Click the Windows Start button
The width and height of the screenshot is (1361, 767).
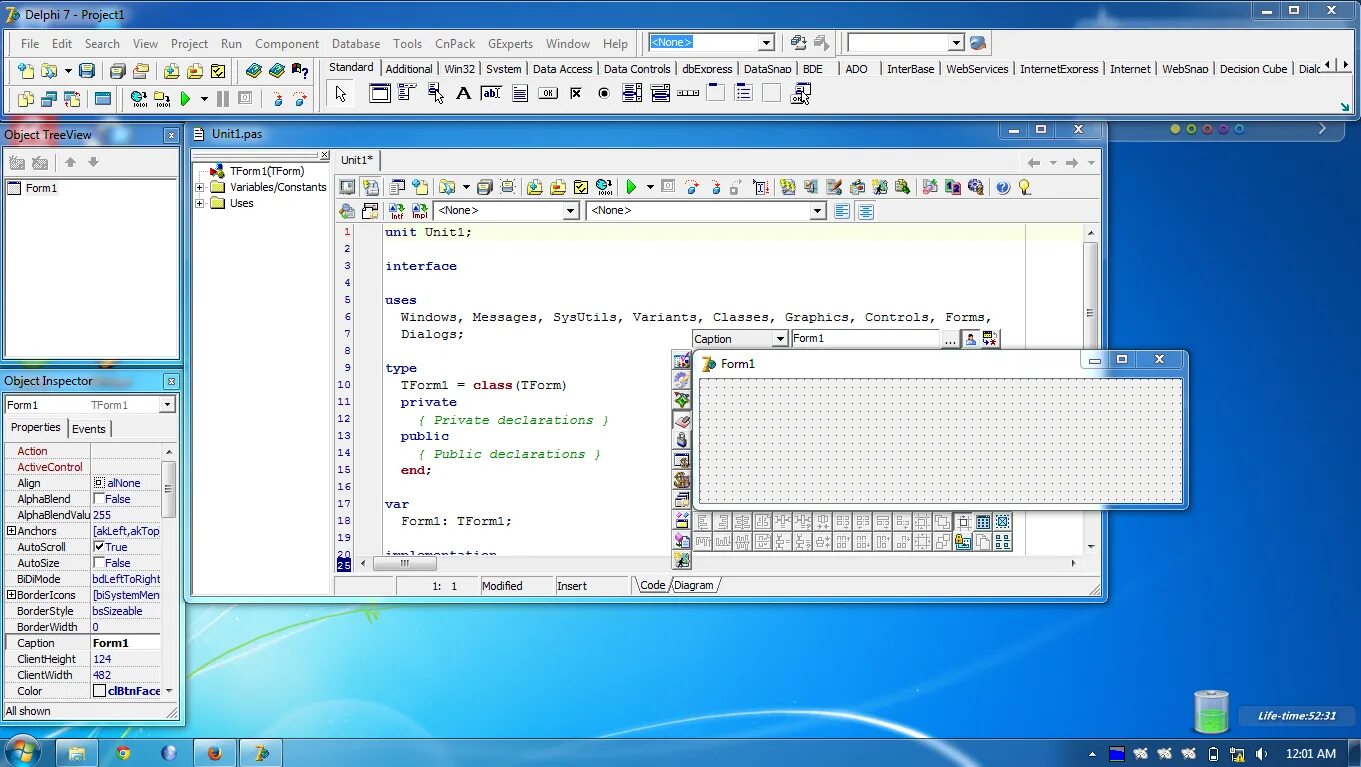pos(22,752)
